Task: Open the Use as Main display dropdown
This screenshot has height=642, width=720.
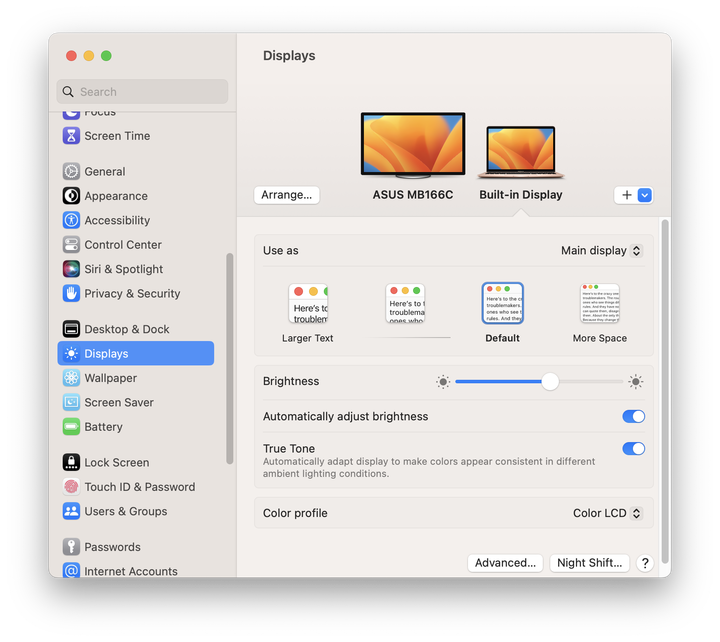Action: point(602,250)
